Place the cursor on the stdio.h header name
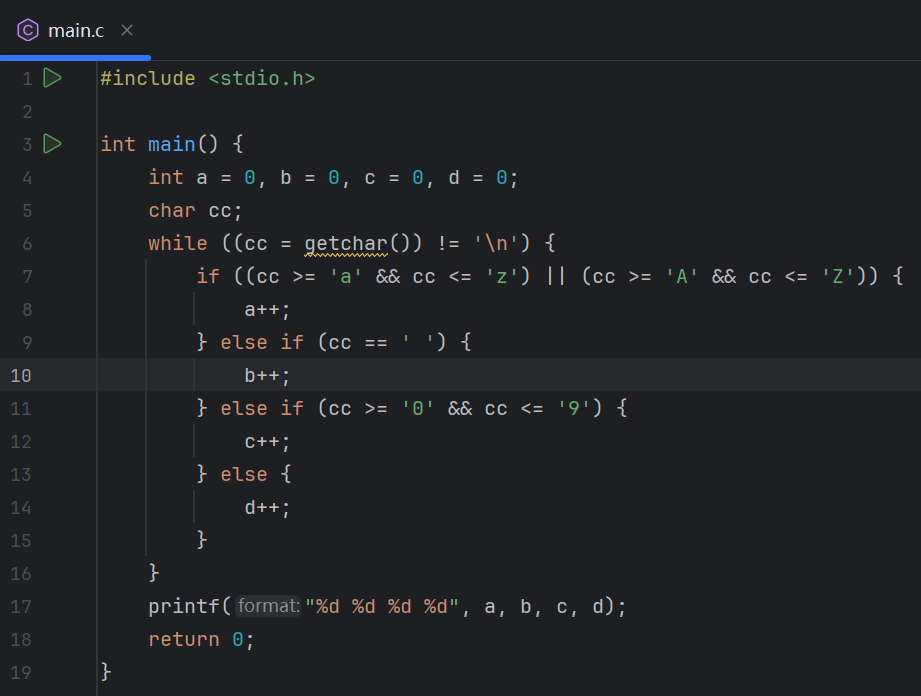The width and height of the screenshot is (921, 696). [x=262, y=78]
